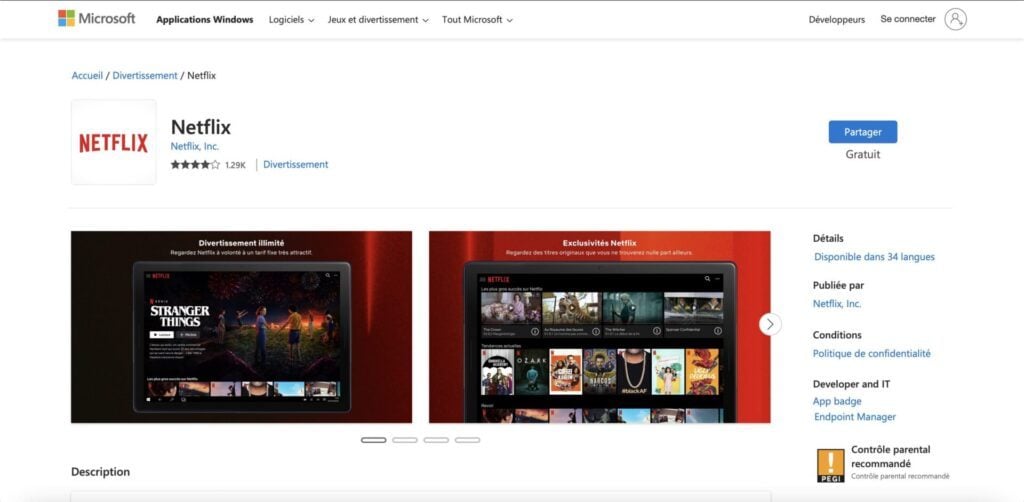
Task: Open Applications Windows nav item
Action: coord(204,20)
